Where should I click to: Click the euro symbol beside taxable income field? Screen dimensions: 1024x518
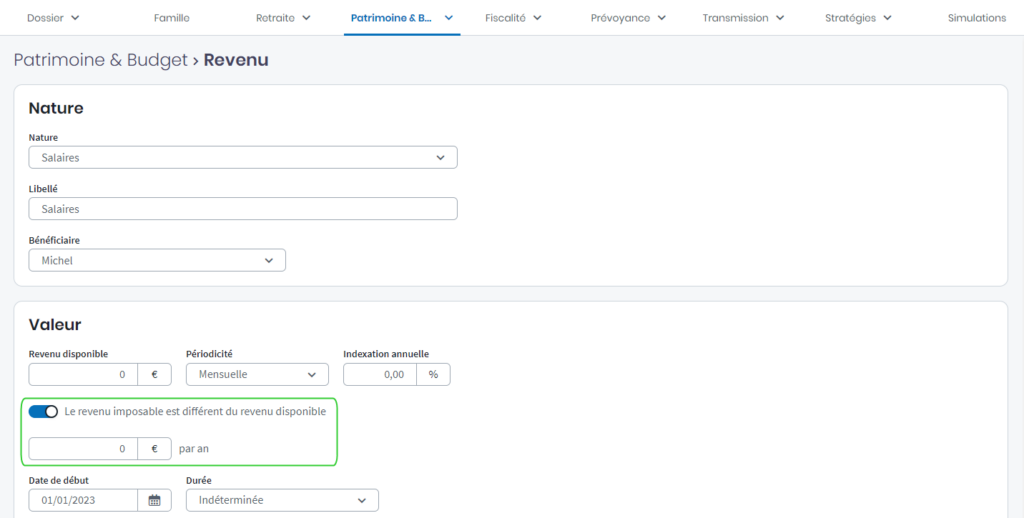(x=154, y=449)
